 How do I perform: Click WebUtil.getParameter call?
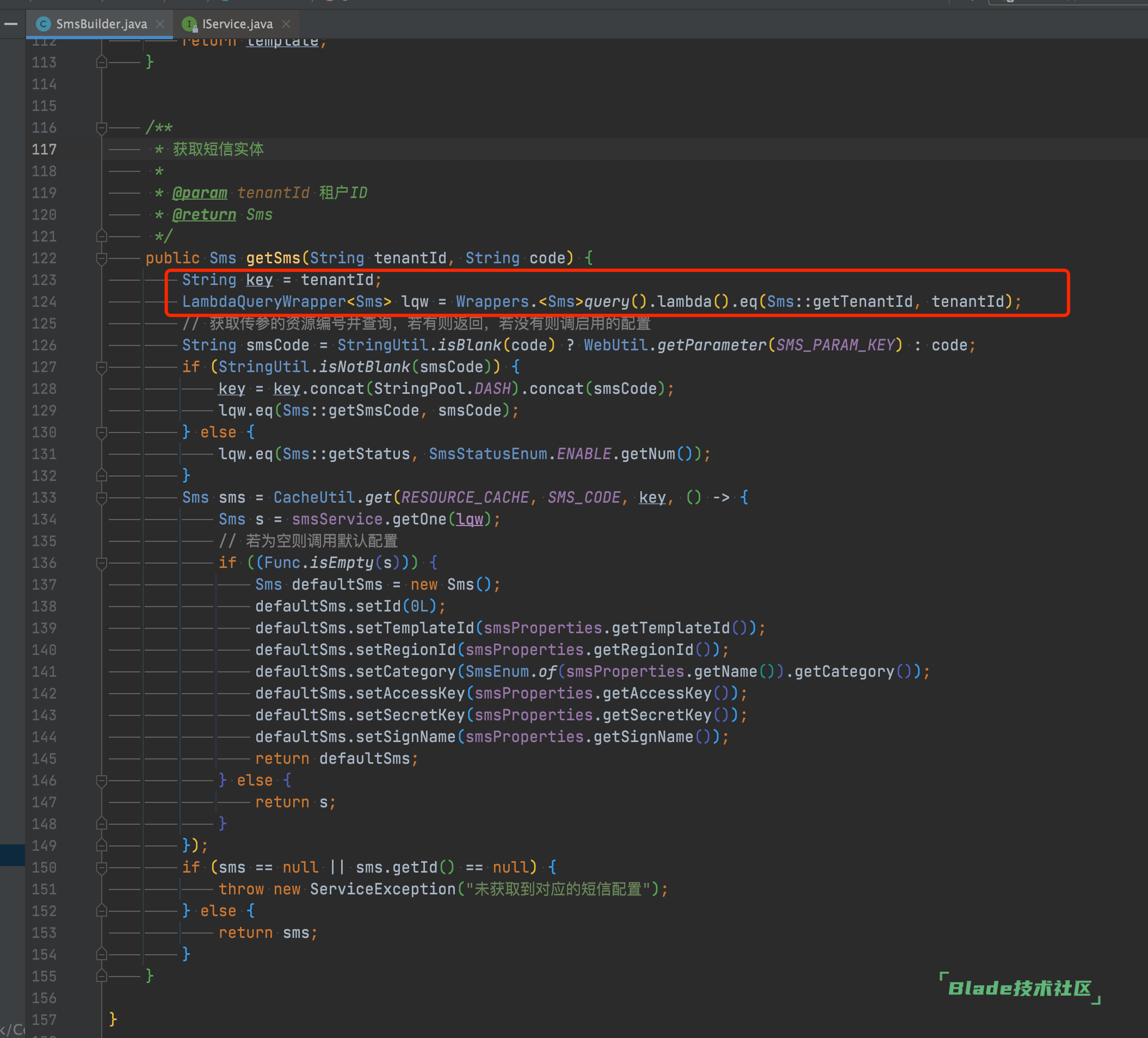click(675, 345)
